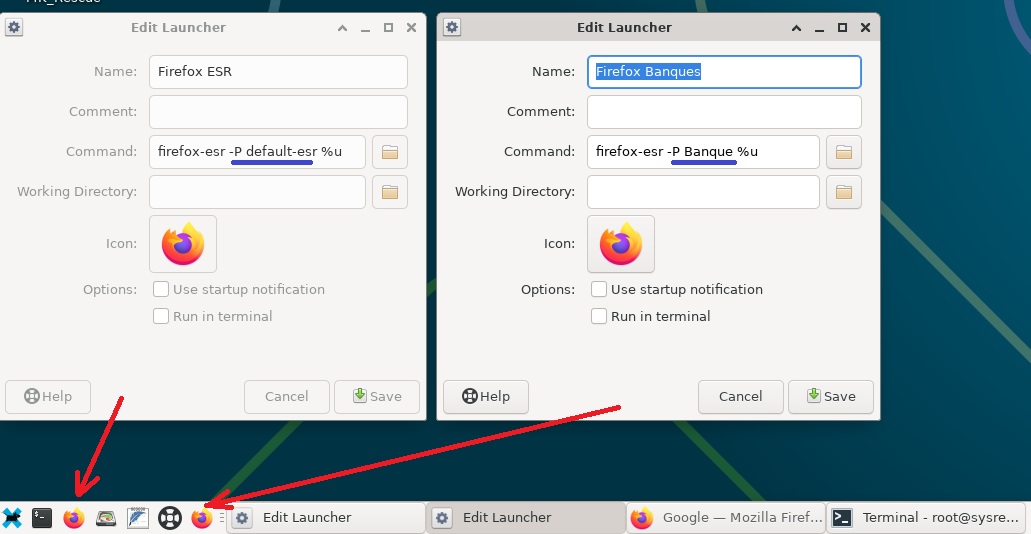Switch to second highlighted Edit Launcher taskbar entry
This screenshot has width=1031, height=534.
[x=526, y=518]
